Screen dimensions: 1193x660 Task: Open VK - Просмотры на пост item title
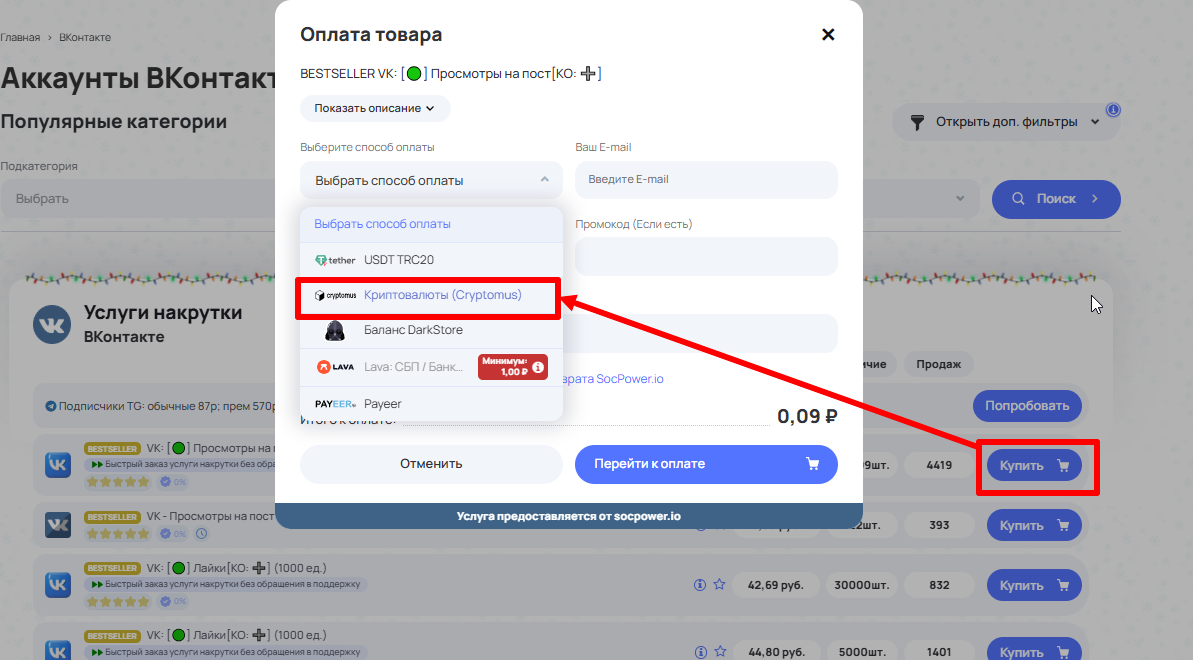[x=210, y=516]
